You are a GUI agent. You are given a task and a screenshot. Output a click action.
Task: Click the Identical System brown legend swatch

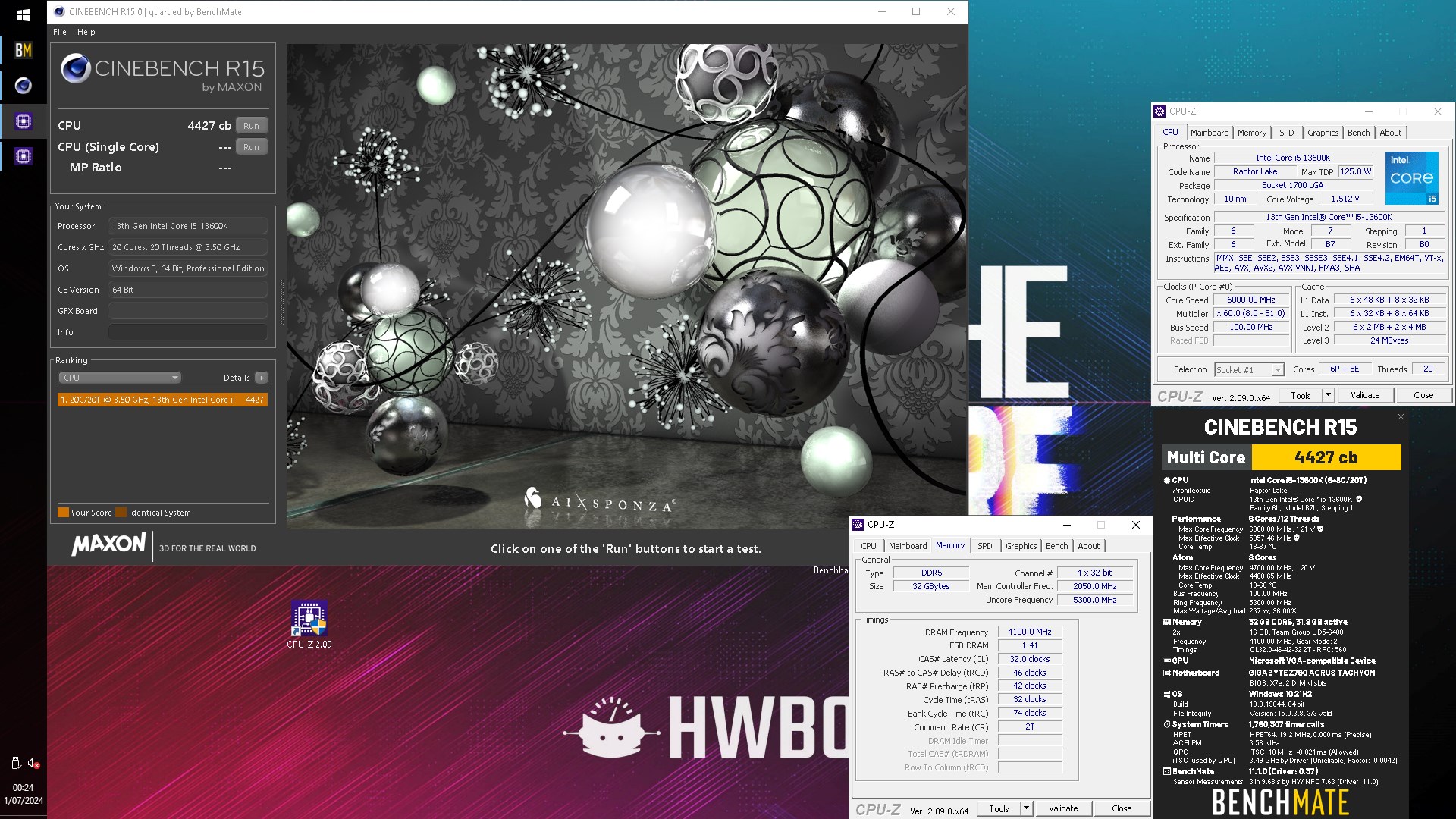point(121,513)
